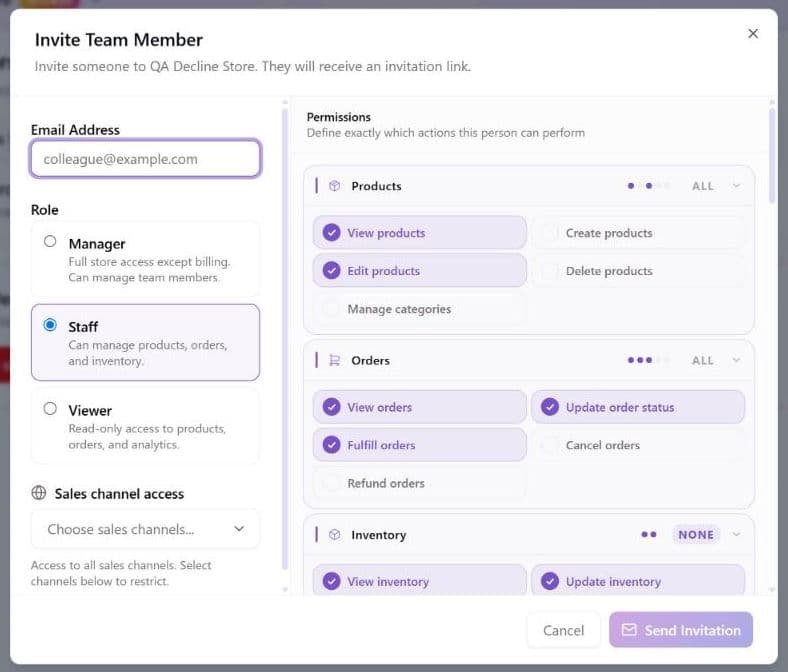
Task: Enable Delete products permission
Action: point(638,271)
